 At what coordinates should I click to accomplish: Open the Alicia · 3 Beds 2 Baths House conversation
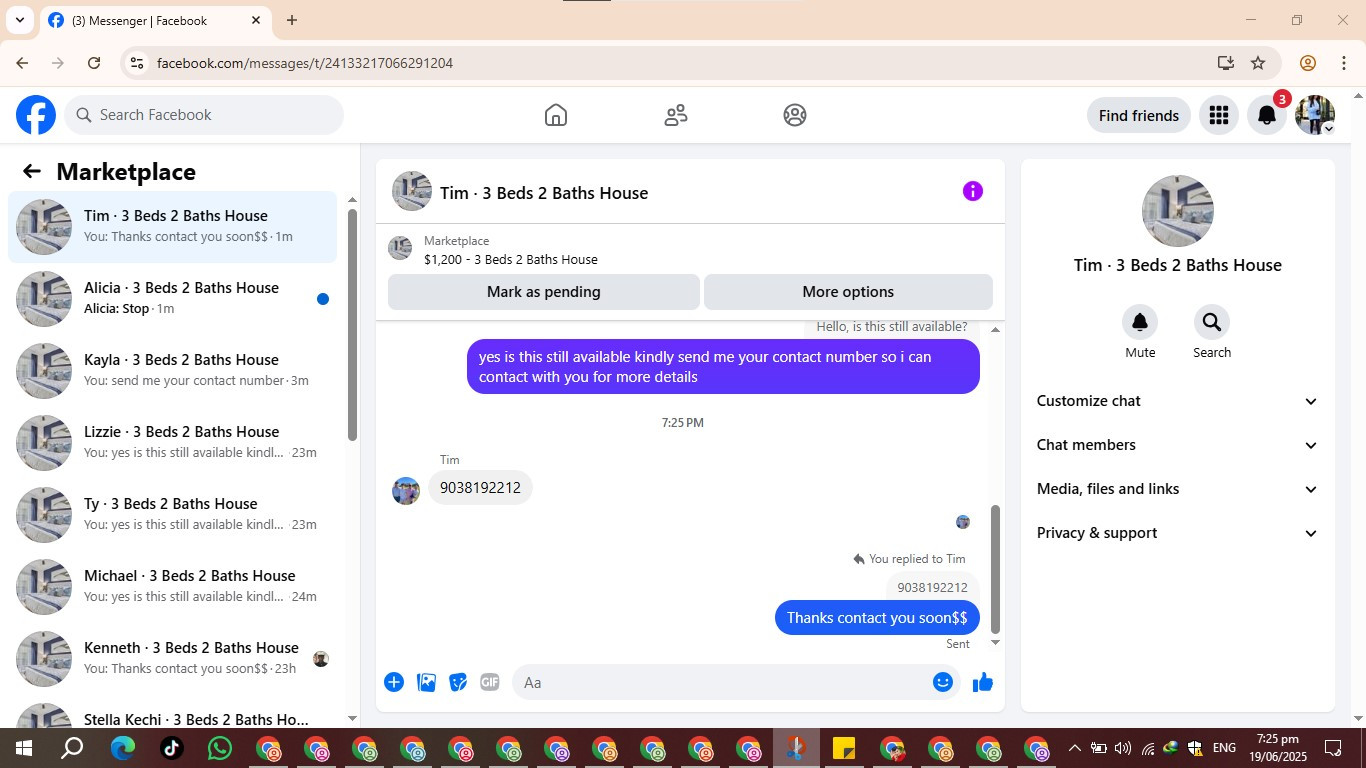click(x=173, y=299)
